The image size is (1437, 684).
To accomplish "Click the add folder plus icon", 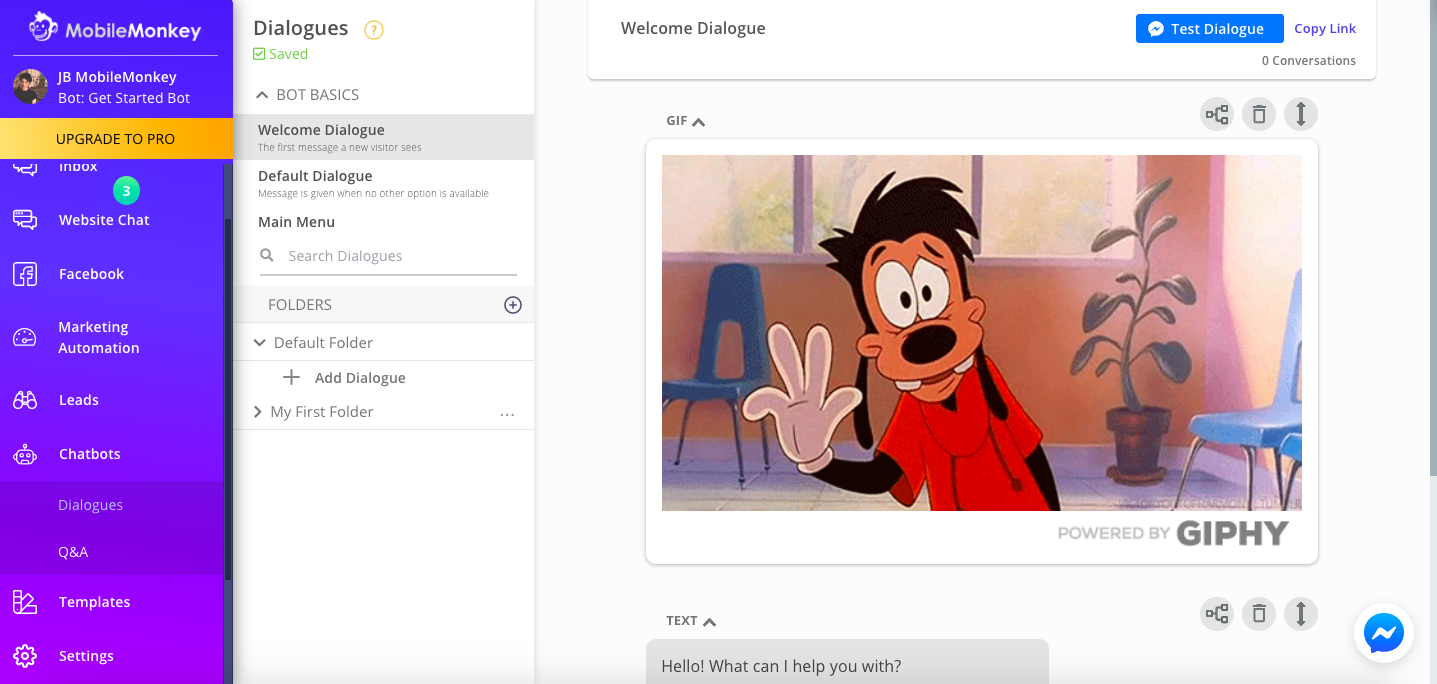I will [513, 305].
